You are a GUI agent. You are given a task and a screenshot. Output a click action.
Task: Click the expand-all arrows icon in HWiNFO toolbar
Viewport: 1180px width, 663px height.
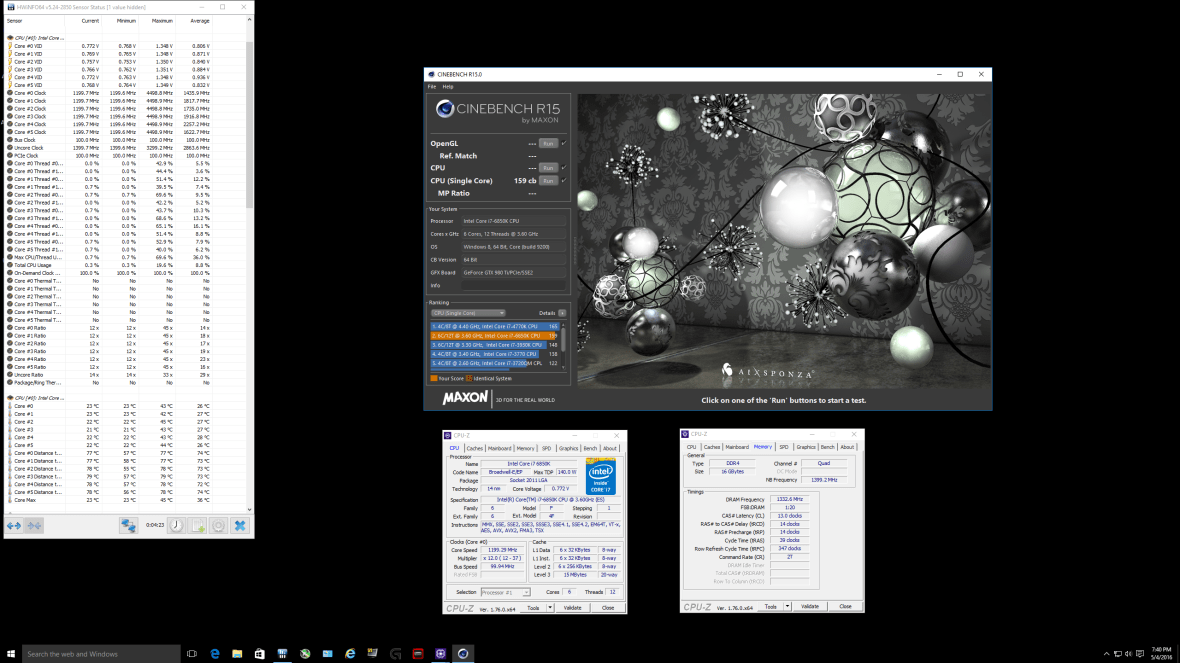tap(13, 525)
